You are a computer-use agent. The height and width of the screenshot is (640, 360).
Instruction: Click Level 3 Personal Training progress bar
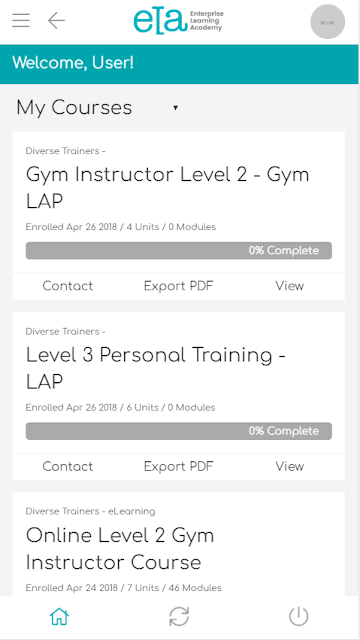pyautogui.click(x=179, y=431)
